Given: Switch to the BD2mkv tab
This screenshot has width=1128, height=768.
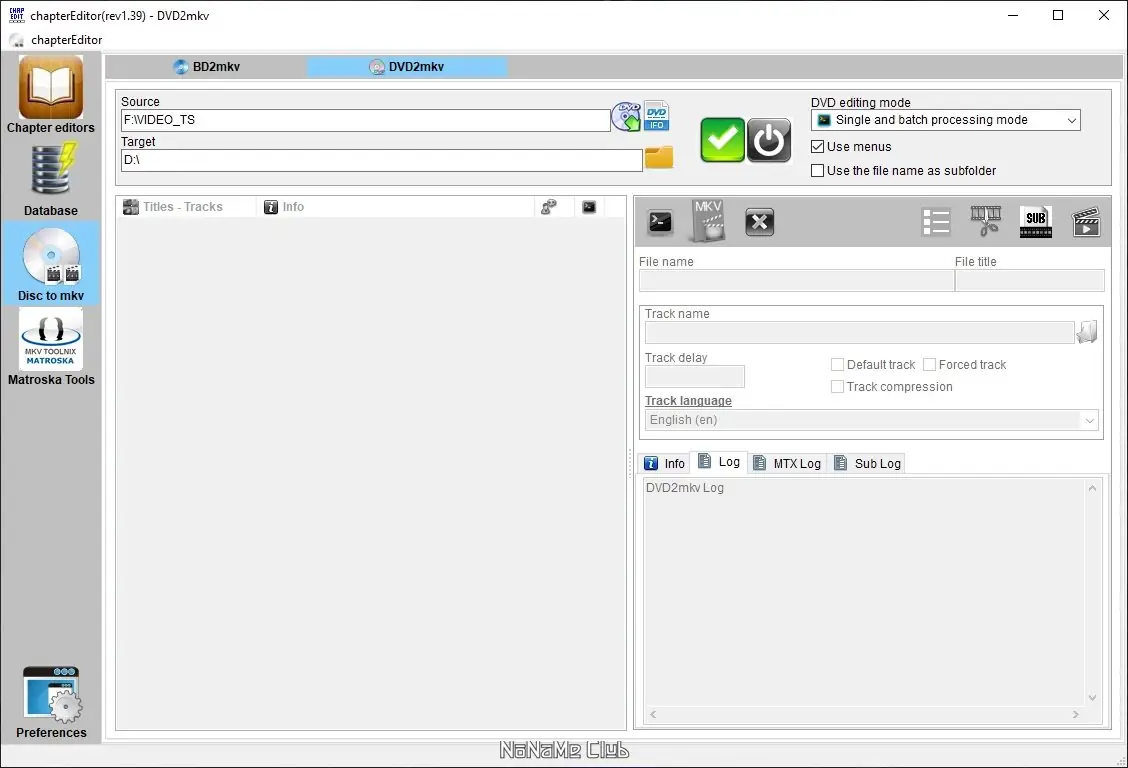Looking at the screenshot, I should (206, 67).
